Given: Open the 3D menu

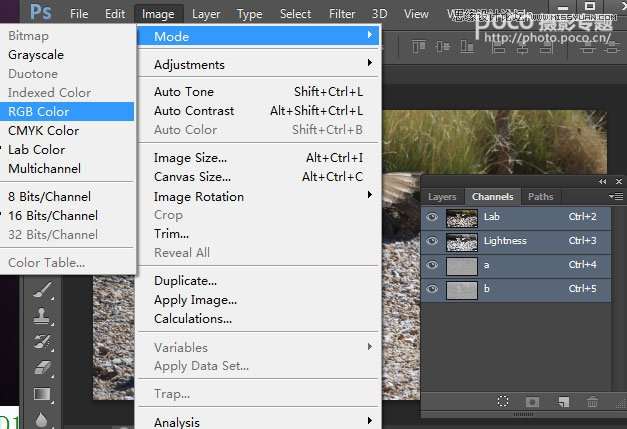Looking at the screenshot, I should pos(379,14).
